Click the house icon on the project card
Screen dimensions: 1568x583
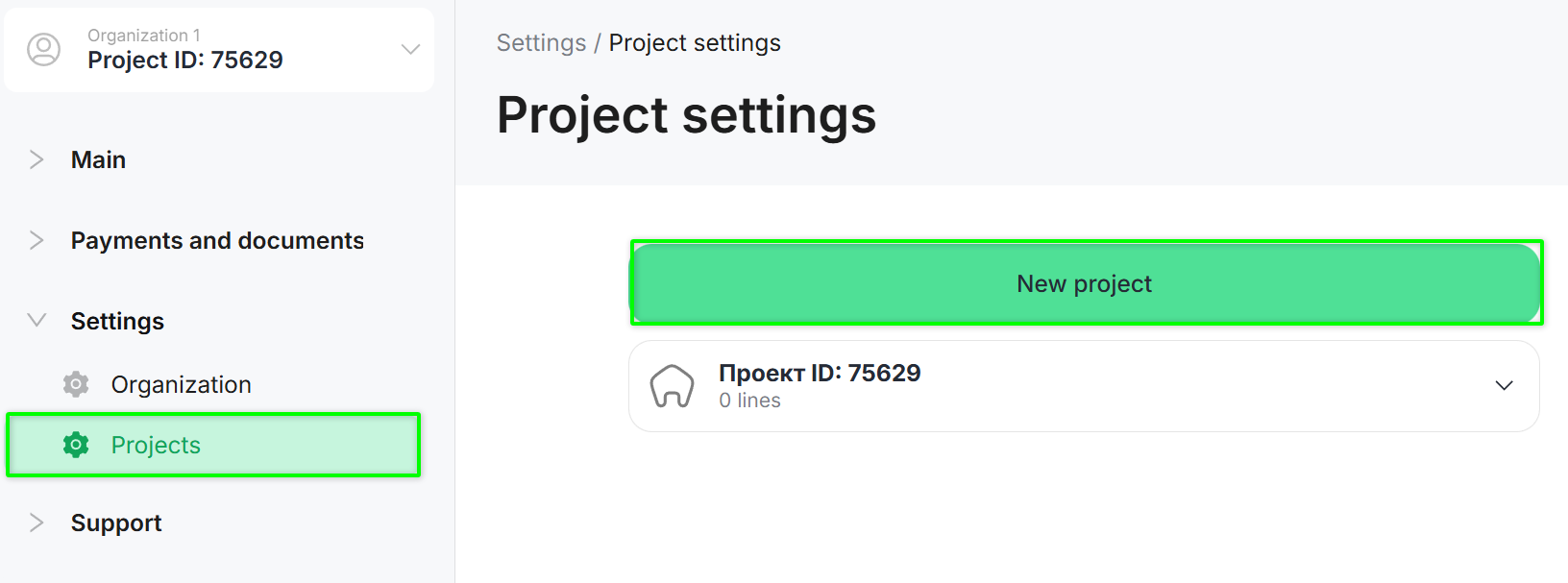(672, 386)
